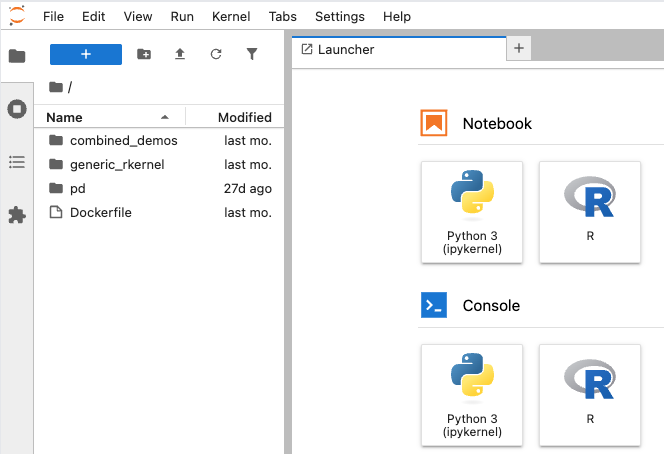
Task: Open the Kernel menu
Action: [231, 17]
